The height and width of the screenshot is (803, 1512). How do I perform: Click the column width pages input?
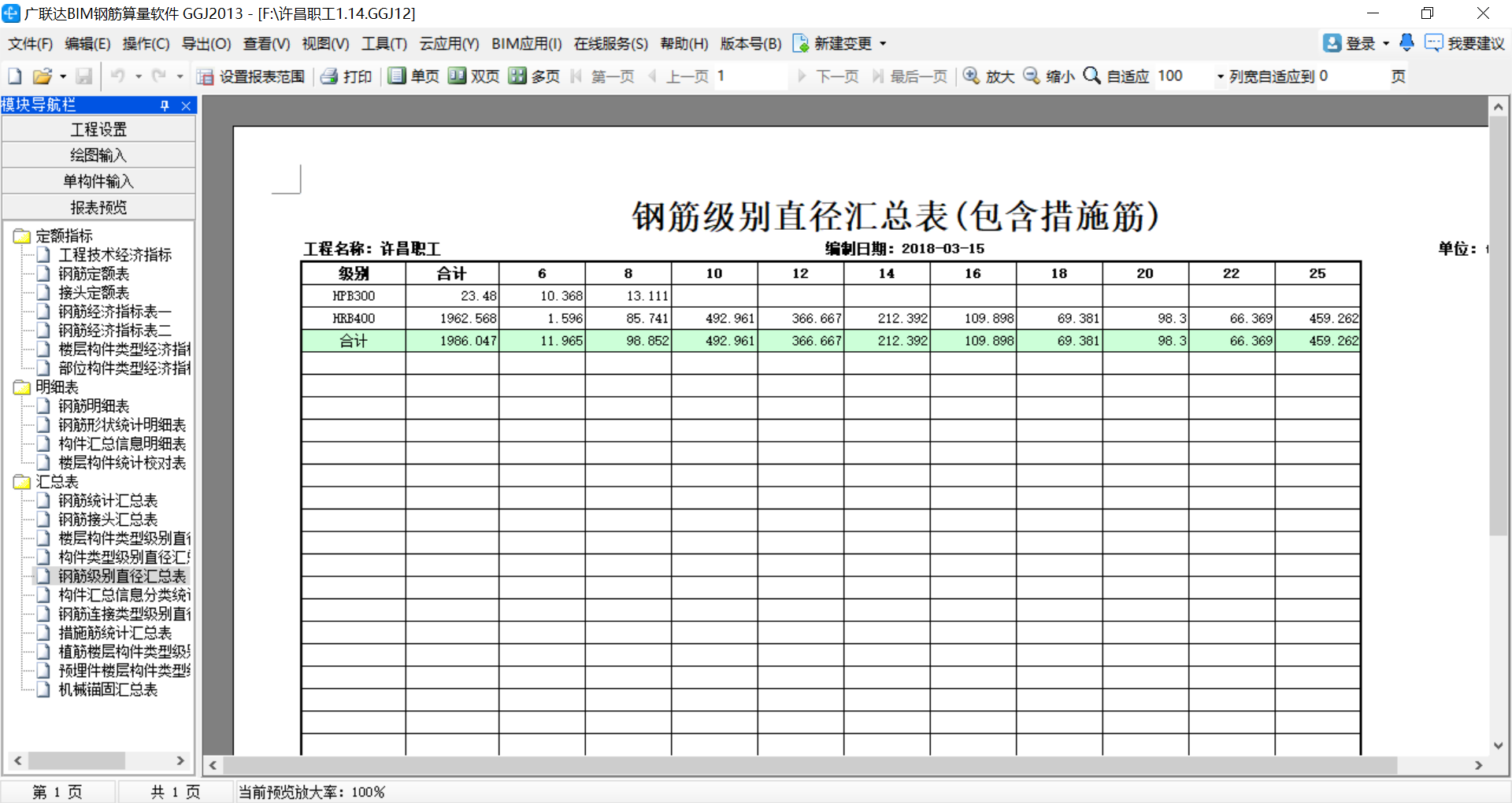pyautogui.click(x=1351, y=76)
